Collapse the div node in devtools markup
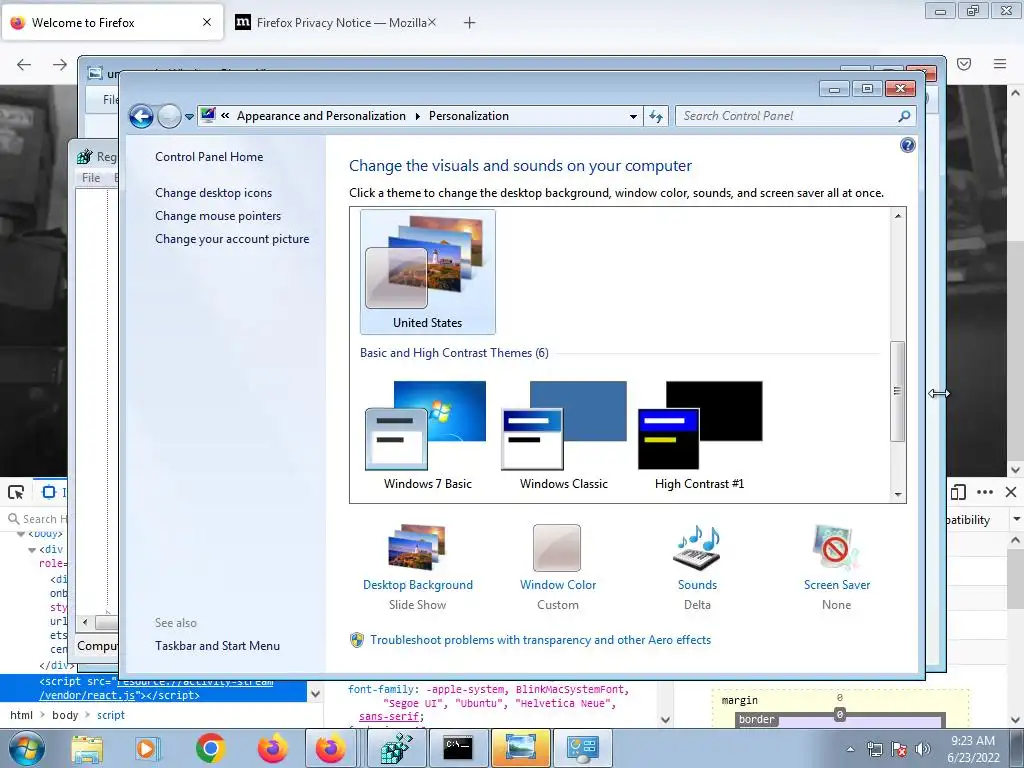Image resolution: width=1024 pixels, height=768 pixels. click(31, 550)
